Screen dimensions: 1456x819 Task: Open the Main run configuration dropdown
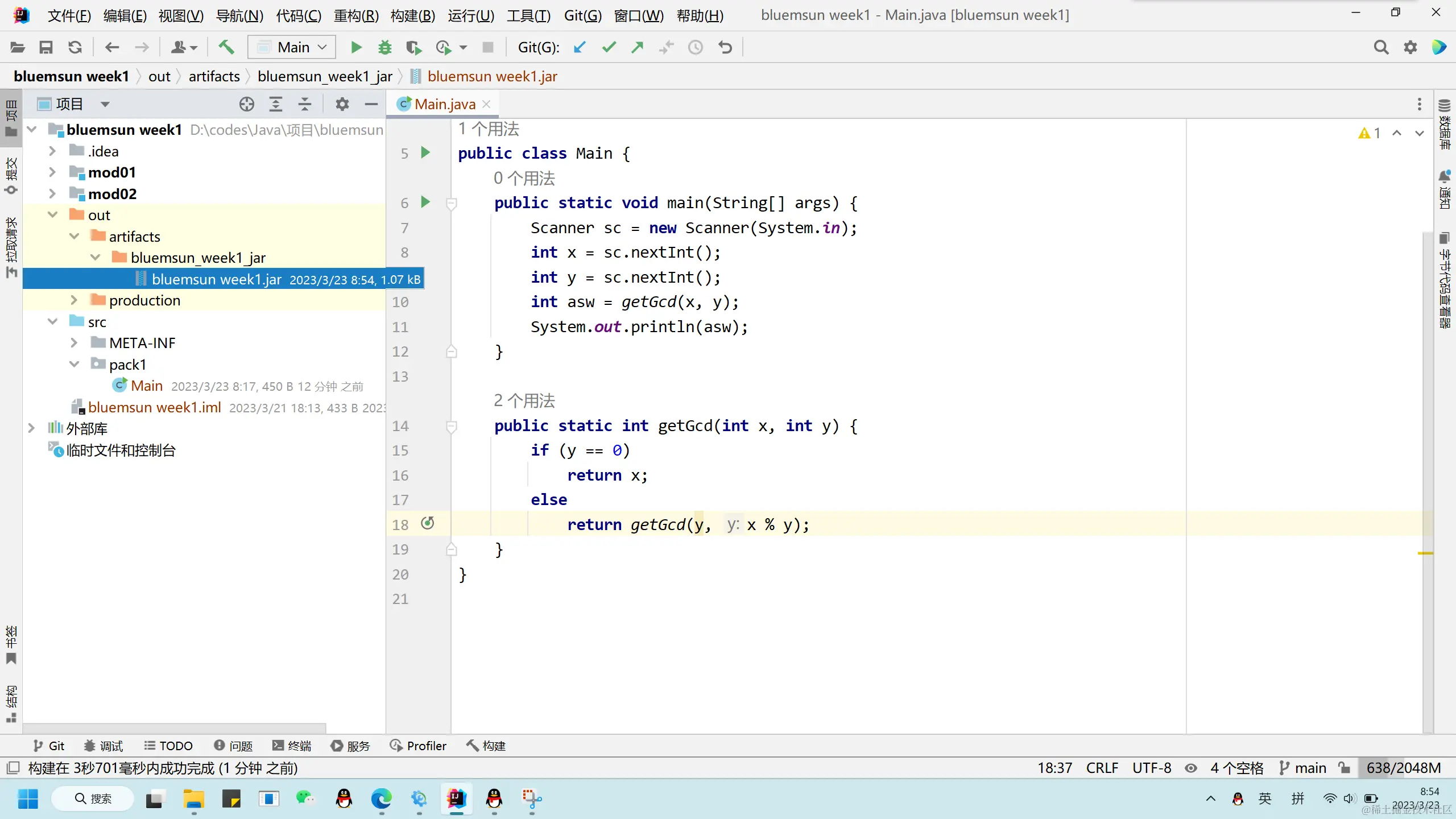[292, 47]
